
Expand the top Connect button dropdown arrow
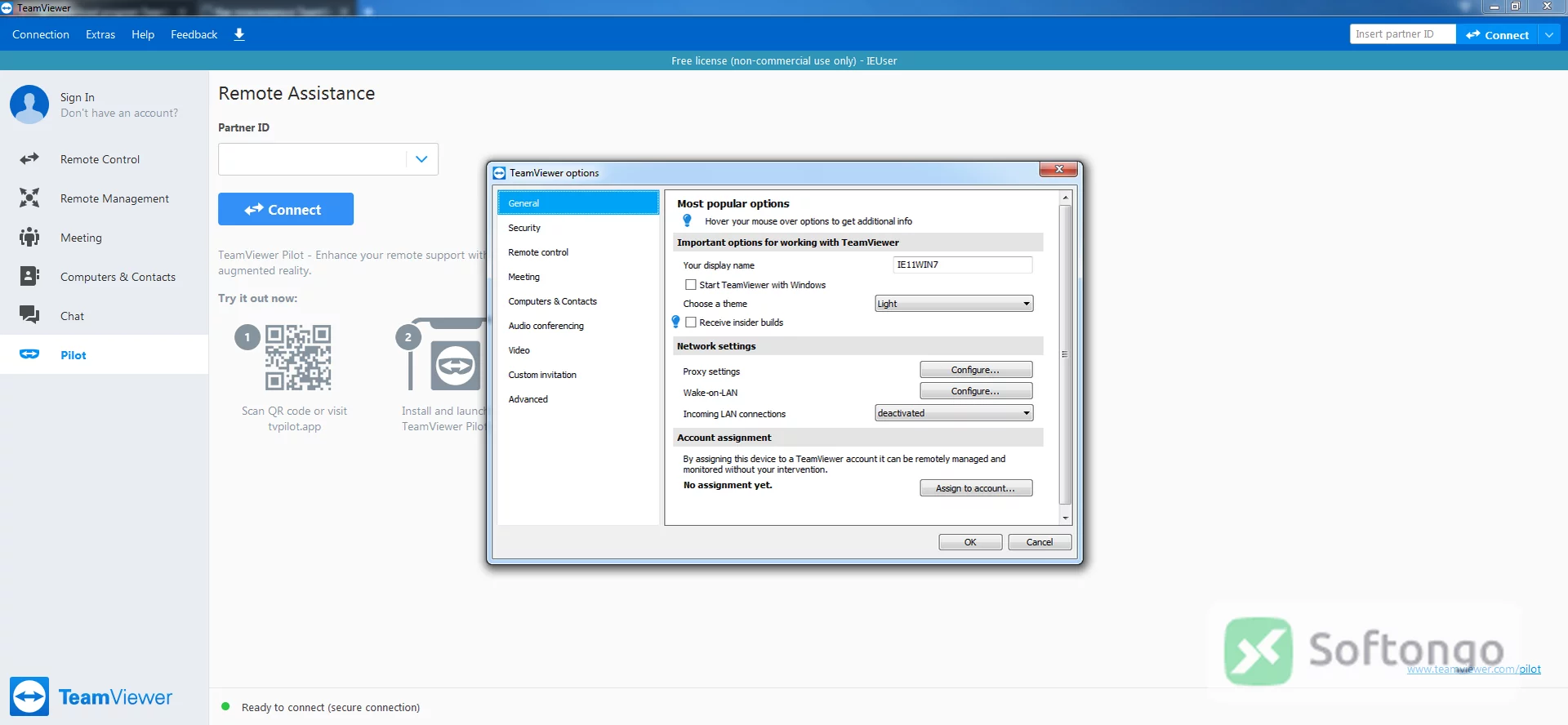(1549, 34)
